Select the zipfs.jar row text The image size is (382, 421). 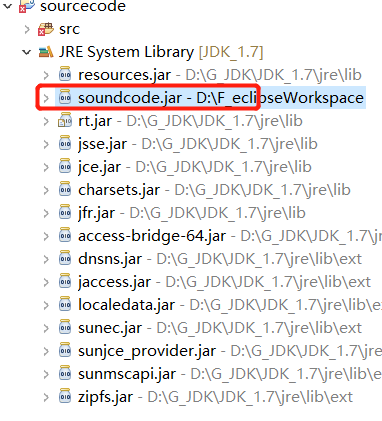[x=215, y=397]
